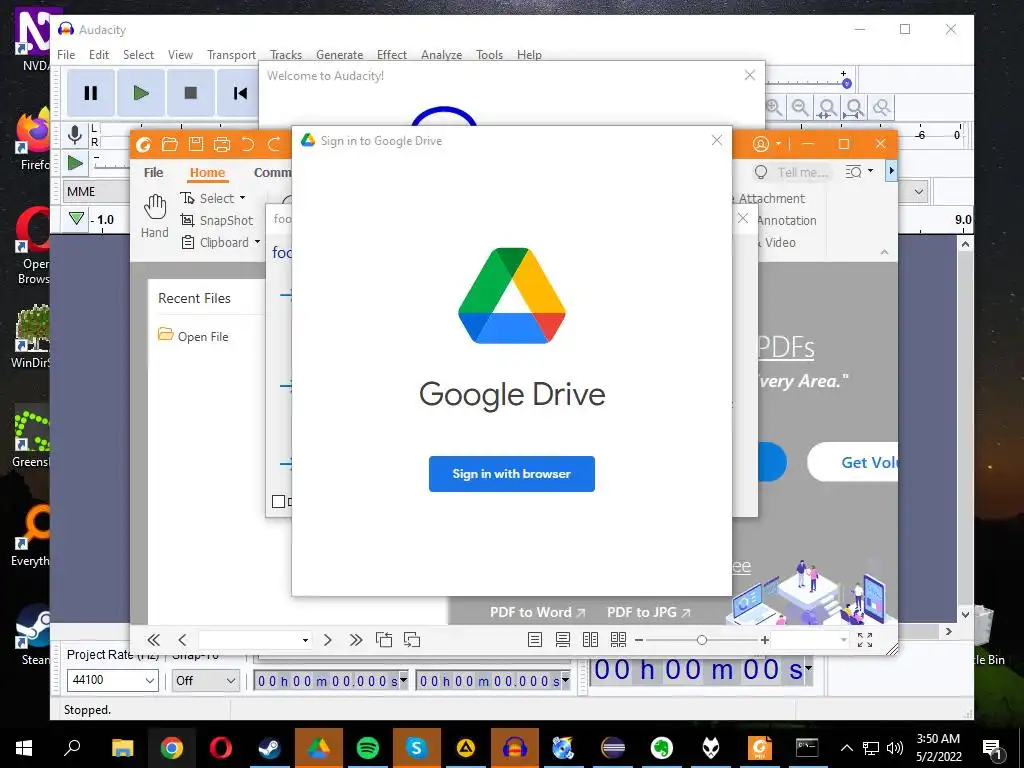Open the Analyze menu in Audacity
The height and width of the screenshot is (768, 1024).
point(441,55)
